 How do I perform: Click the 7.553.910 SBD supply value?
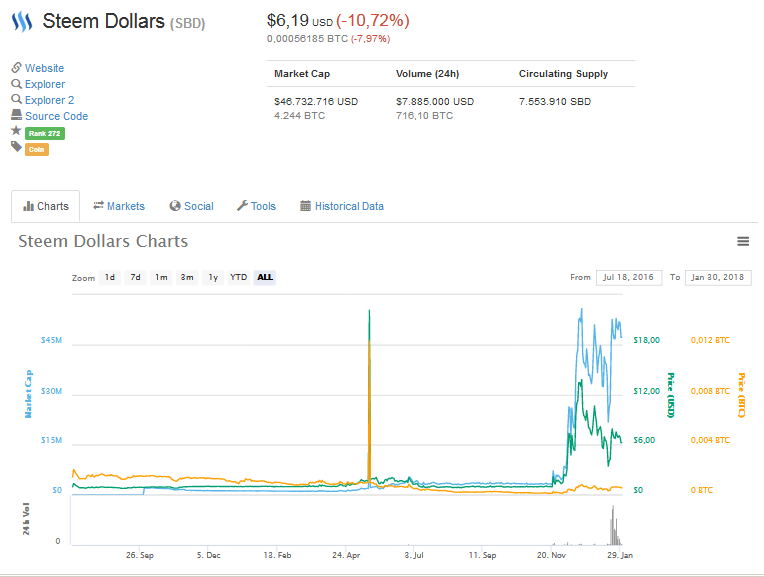[x=554, y=101]
